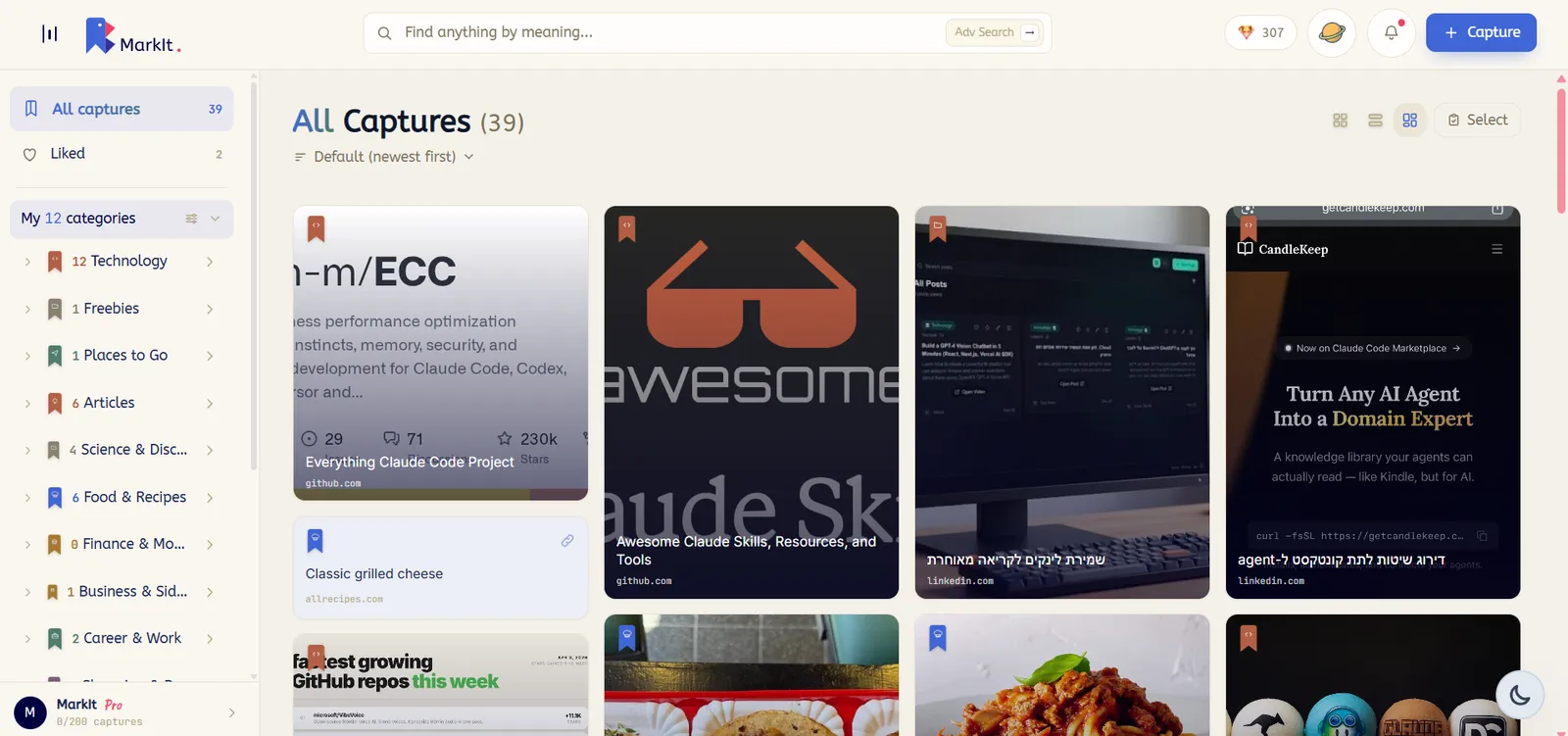
Task: Click the blue Capture button
Action: coord(1481,32)
